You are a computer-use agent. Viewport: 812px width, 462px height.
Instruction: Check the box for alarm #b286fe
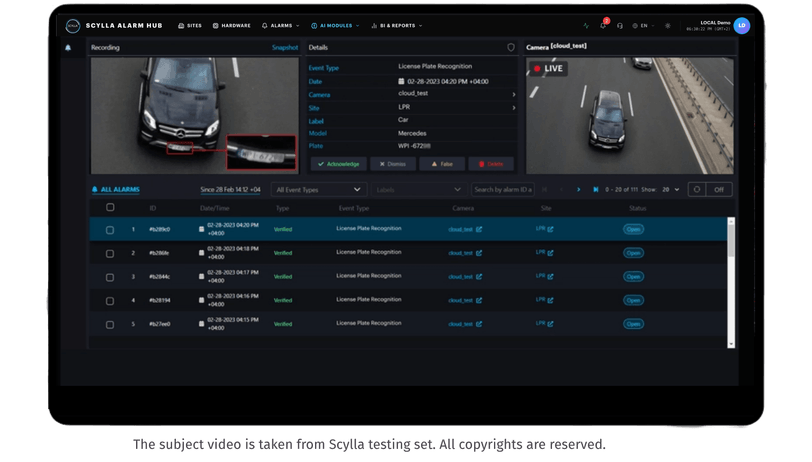click(110, 254)
